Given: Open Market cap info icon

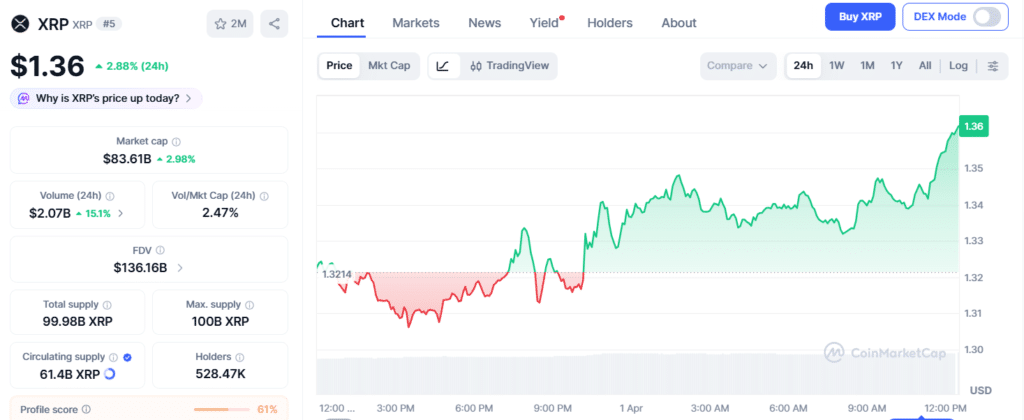Looking at the screenshot, I should [176, 141].
